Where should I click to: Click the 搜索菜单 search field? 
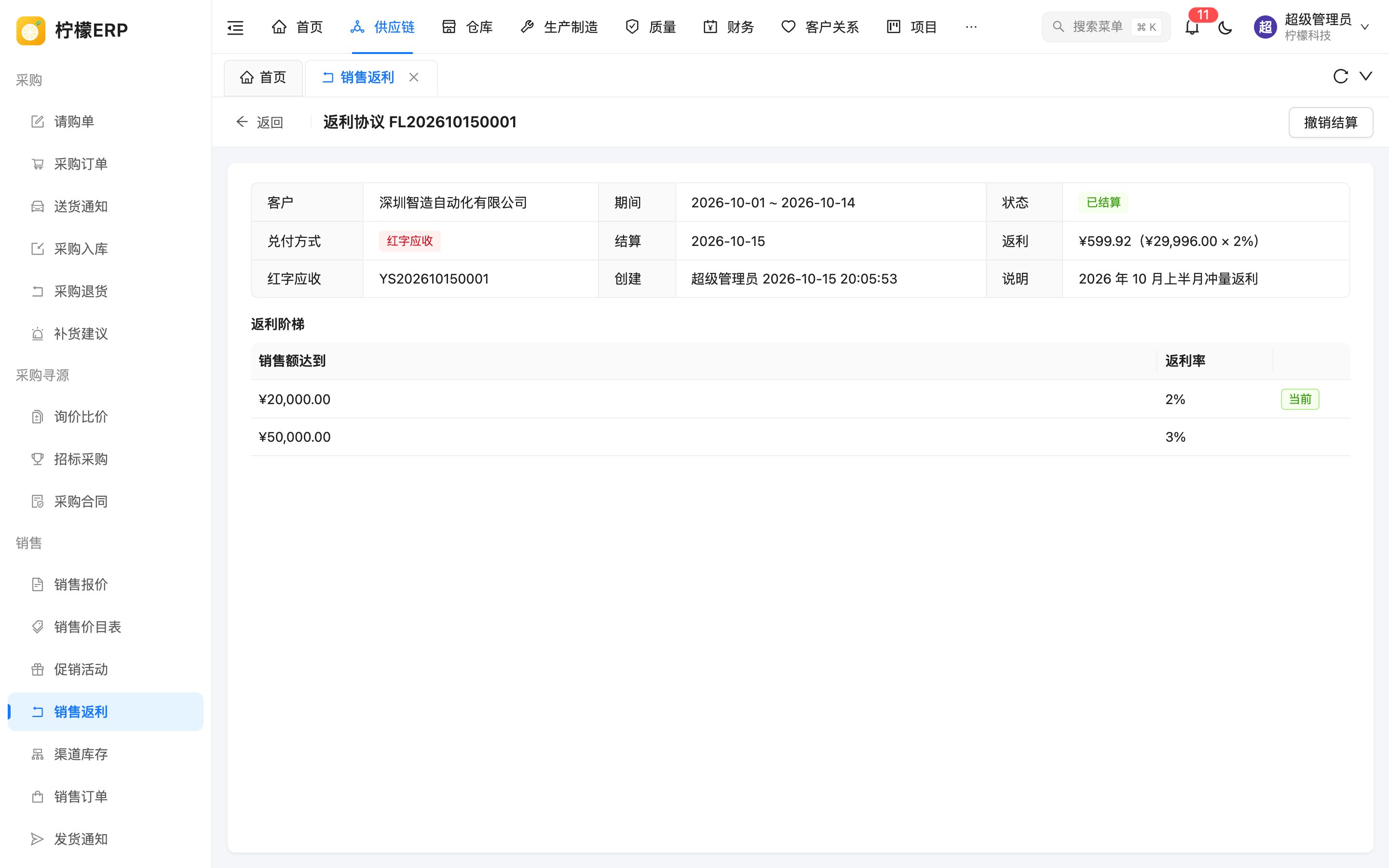pos(1105,27)
